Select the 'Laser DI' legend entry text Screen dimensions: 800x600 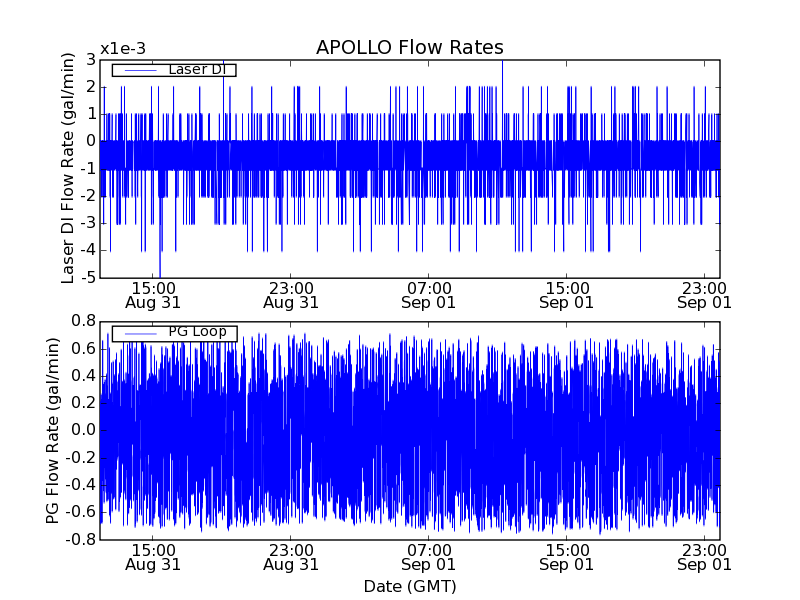click(196, 70)
